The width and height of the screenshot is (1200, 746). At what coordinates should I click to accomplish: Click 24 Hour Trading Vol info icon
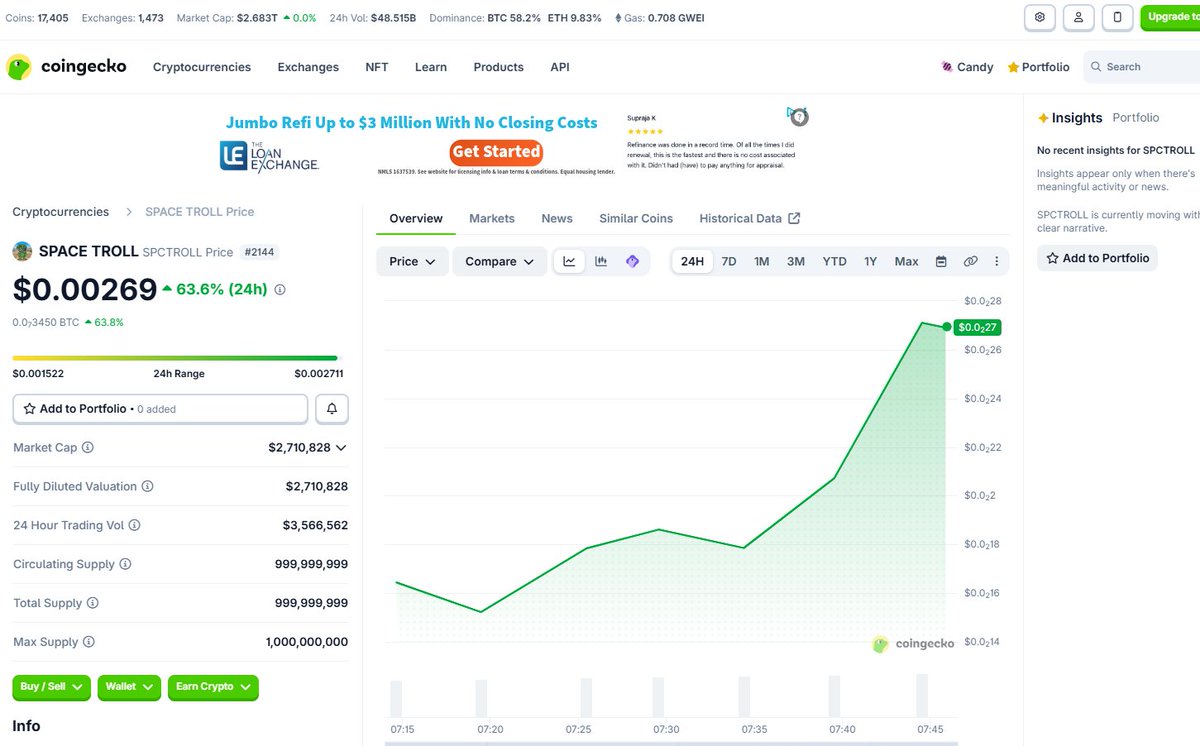click(x=134, y=525)
